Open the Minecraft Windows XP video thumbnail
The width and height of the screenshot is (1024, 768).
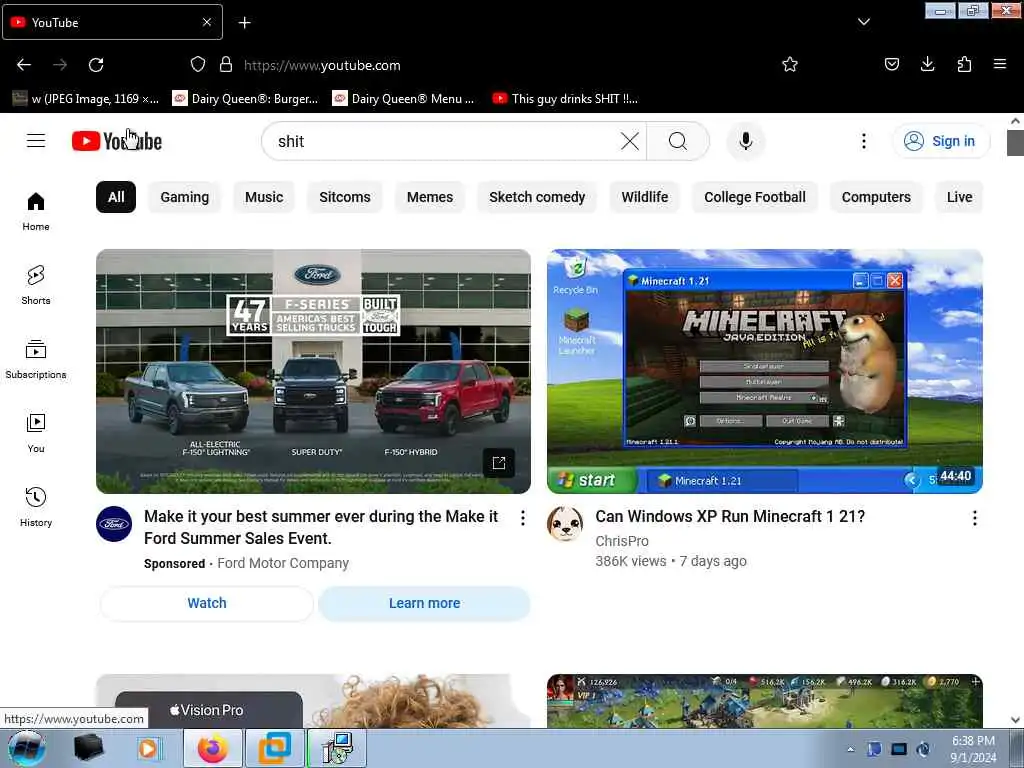click(x=765, y=371)
